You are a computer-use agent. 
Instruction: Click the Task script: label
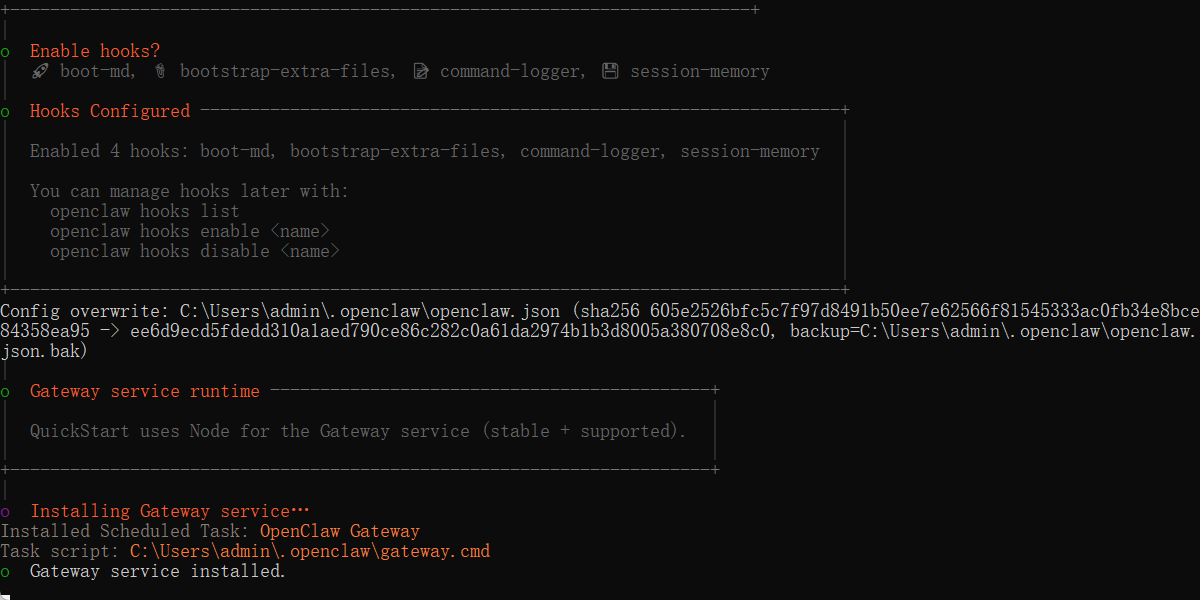[60, 551]
